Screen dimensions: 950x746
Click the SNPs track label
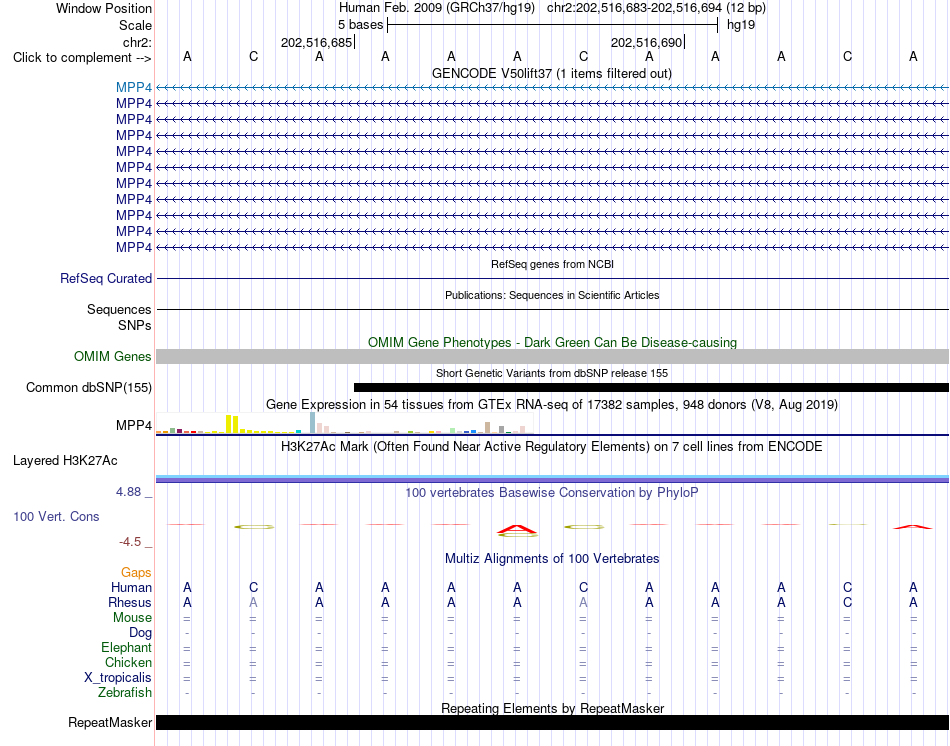click(135, 325)
